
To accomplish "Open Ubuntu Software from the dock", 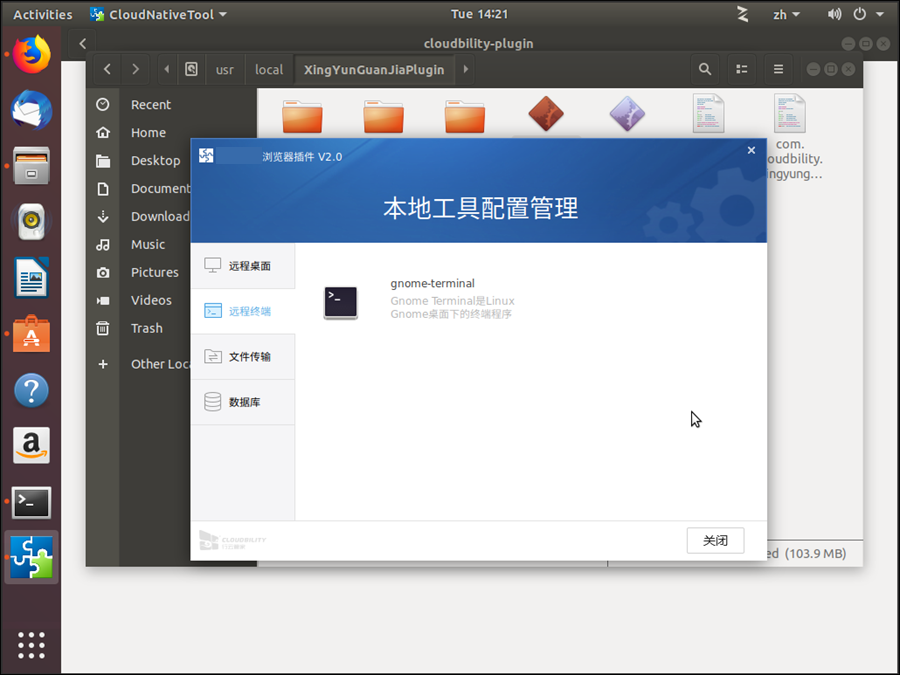I will [31, 334].
